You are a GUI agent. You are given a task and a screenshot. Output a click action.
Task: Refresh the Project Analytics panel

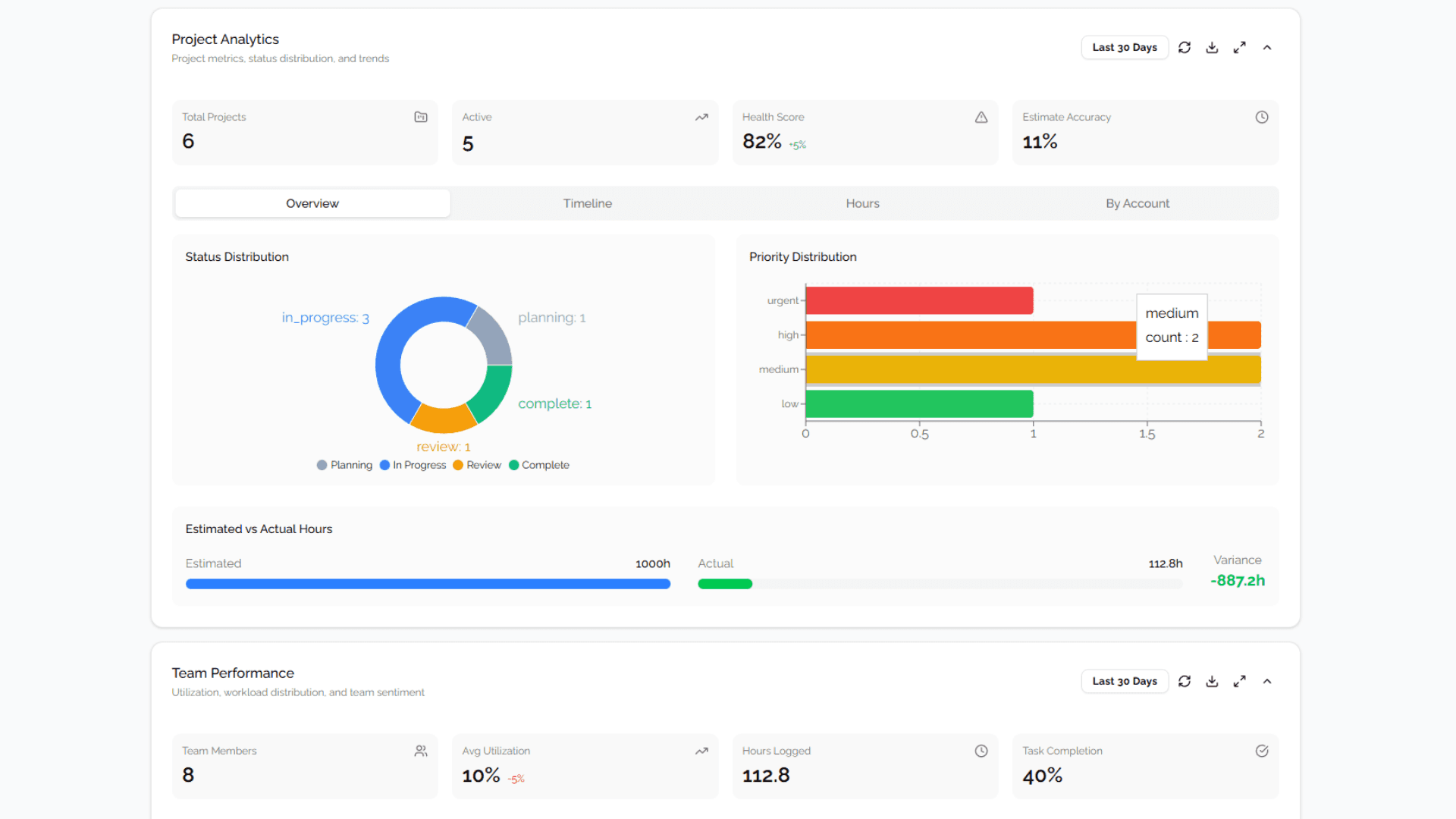click(x=1185, y=47)
